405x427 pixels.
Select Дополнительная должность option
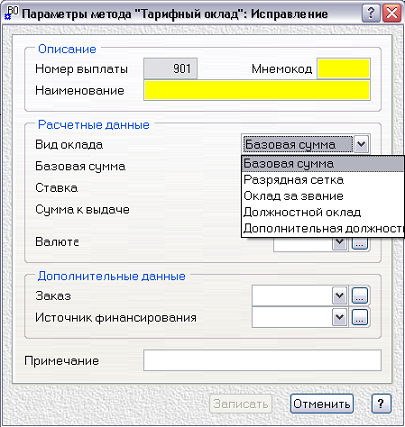323,229
